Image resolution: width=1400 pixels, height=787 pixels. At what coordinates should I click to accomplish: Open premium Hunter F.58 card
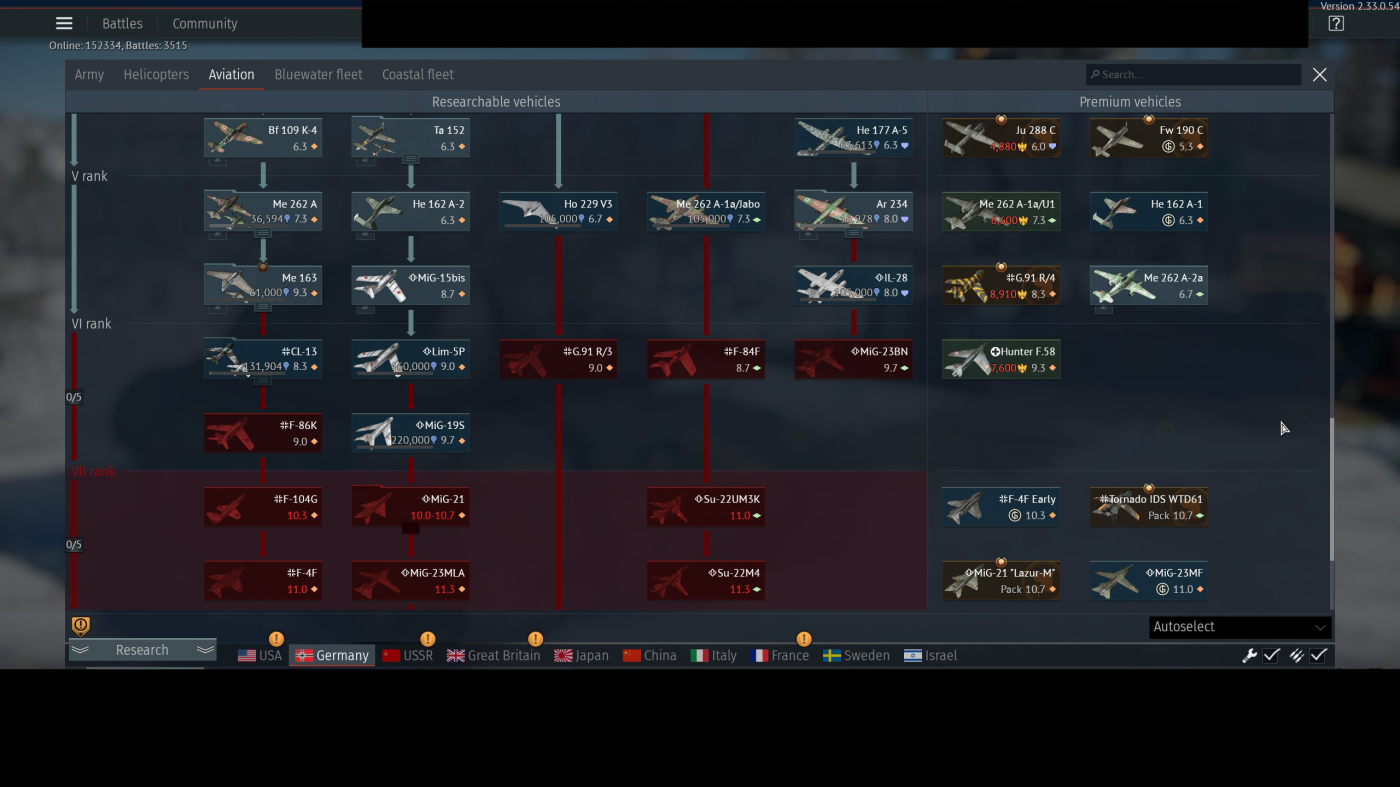[1001, 360]
